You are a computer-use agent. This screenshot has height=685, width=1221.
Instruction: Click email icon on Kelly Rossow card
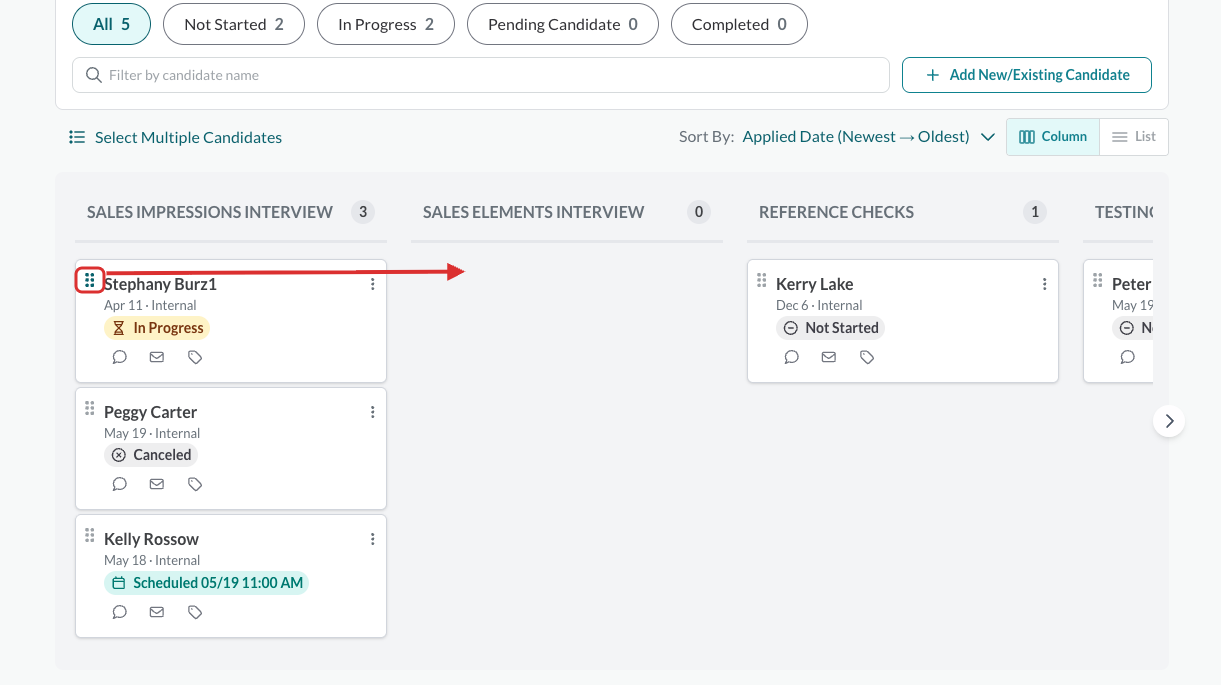pos(157,612)
